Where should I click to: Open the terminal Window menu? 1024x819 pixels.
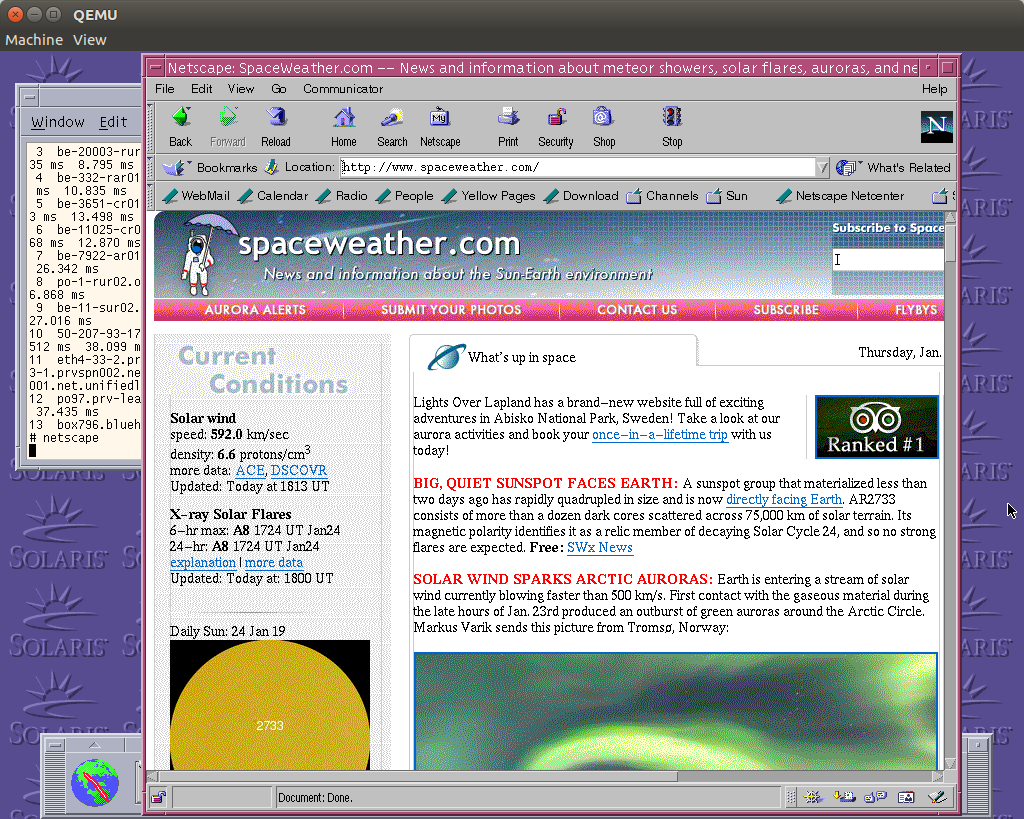pos(57,122)
